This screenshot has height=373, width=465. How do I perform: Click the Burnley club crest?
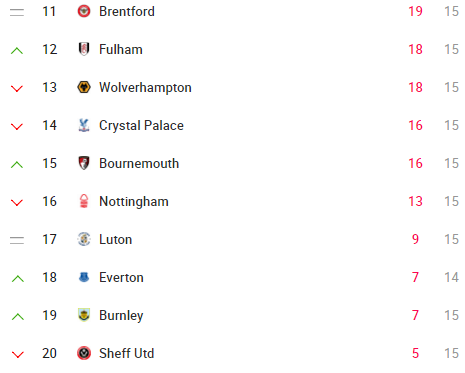click(84, 315)
